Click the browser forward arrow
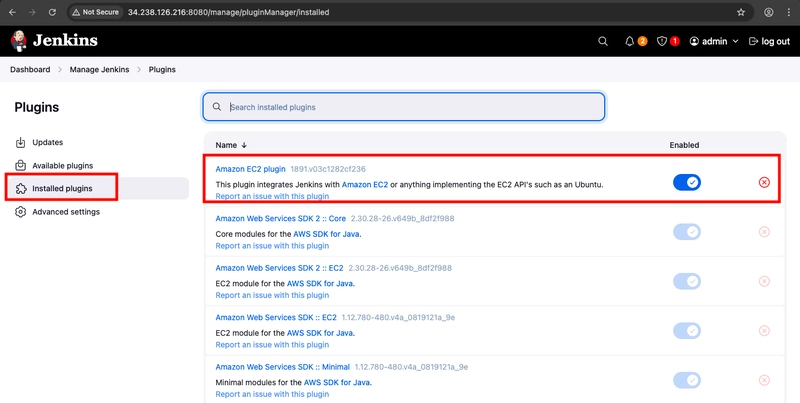This screenshot has width=800, height=403. click(x=32, y=12)
